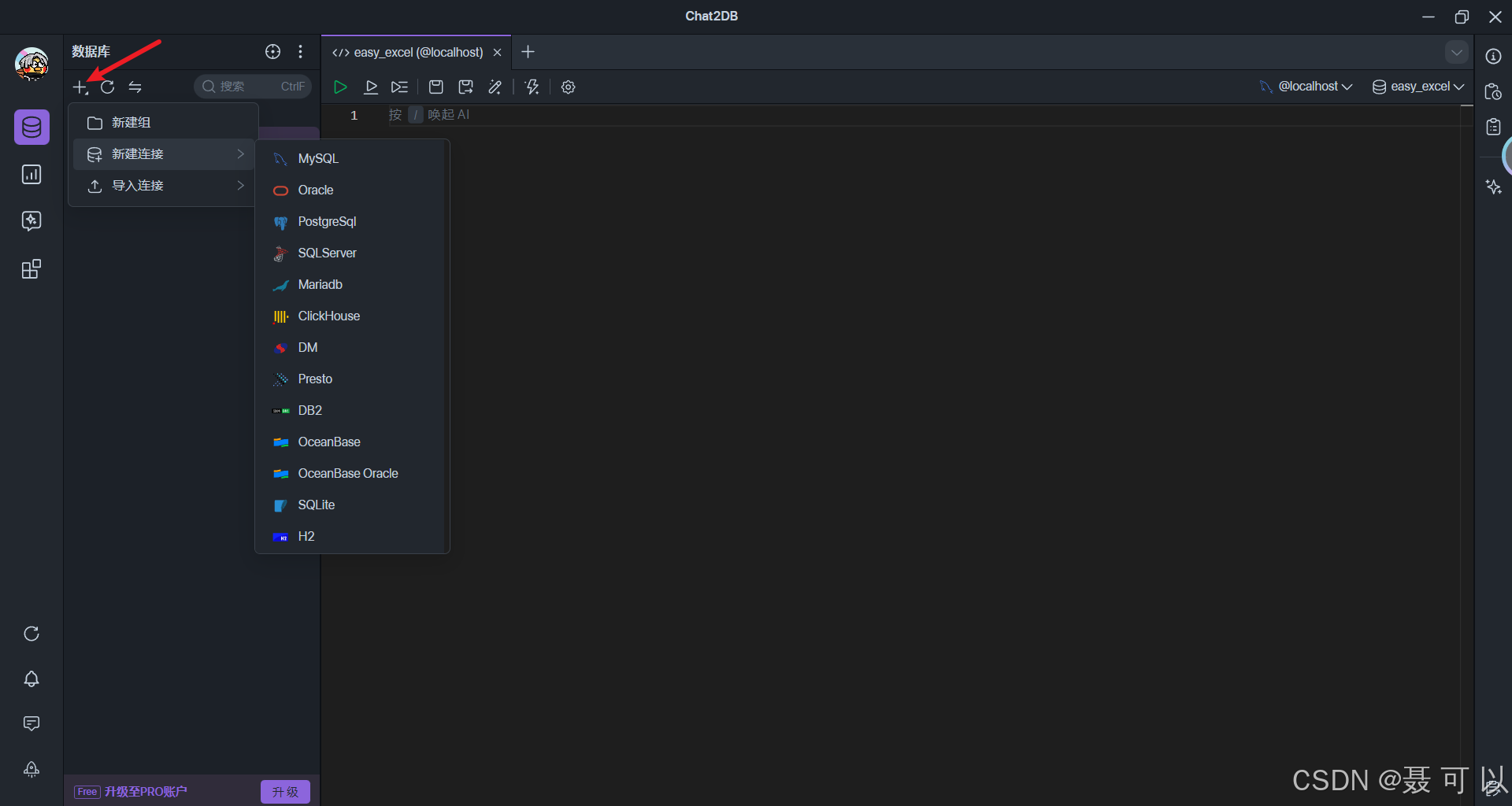Open the plugins grid sidebar icon

coord(31,269)
